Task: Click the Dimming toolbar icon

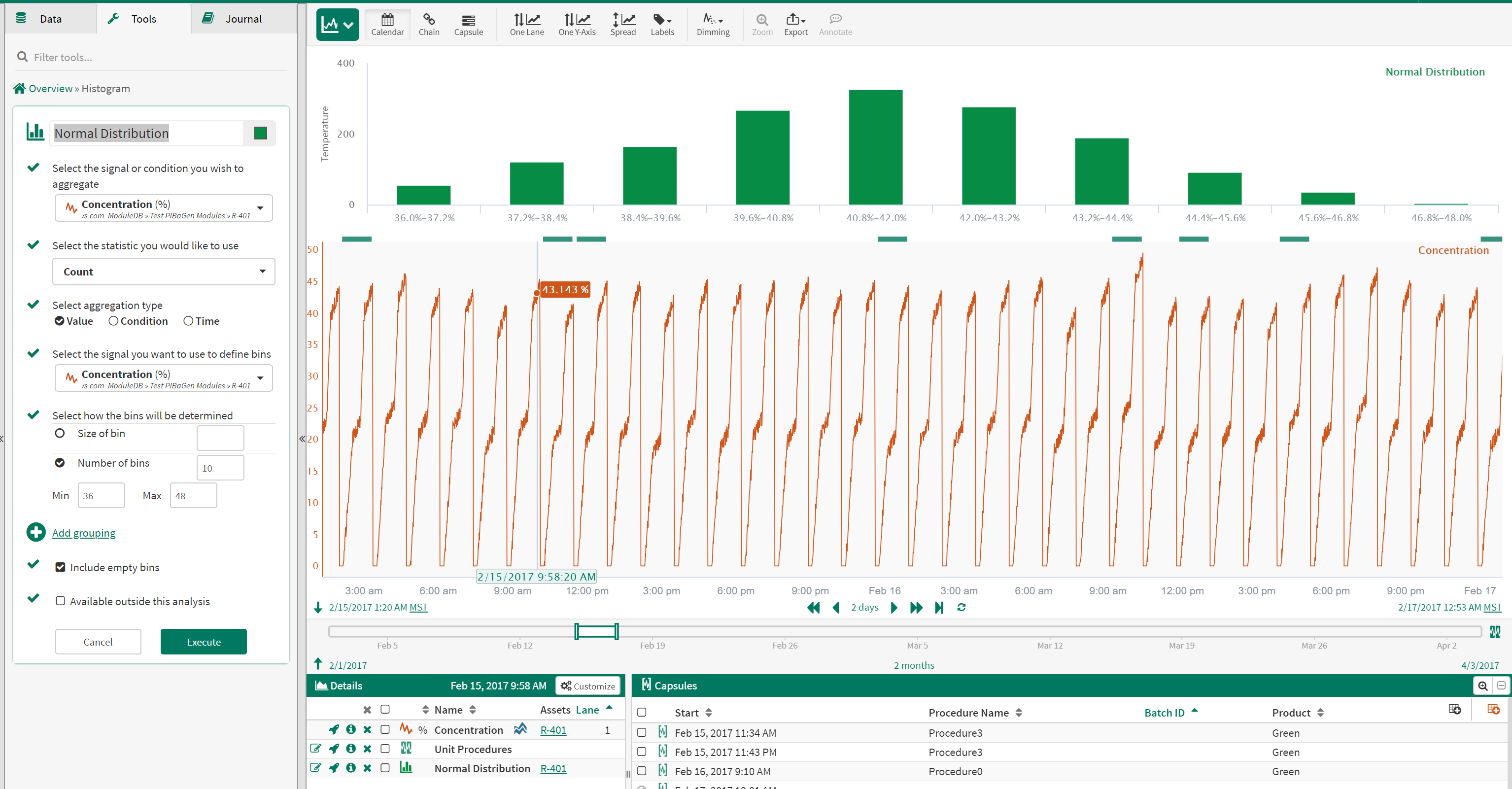Action: click(713, 24)
